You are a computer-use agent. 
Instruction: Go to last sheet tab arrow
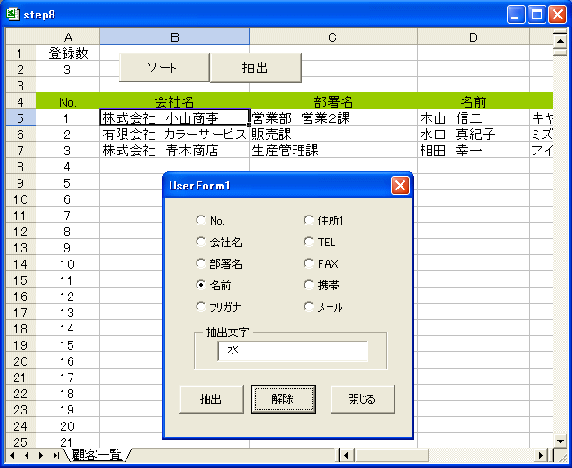(56, 455)
